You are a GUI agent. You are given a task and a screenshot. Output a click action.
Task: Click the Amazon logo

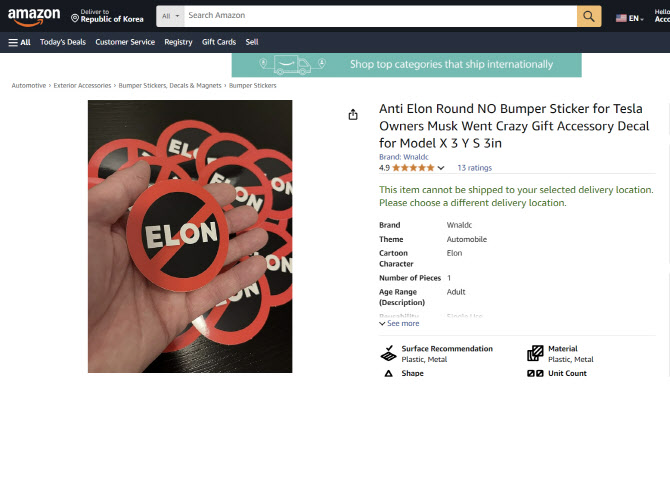(34, 17)
